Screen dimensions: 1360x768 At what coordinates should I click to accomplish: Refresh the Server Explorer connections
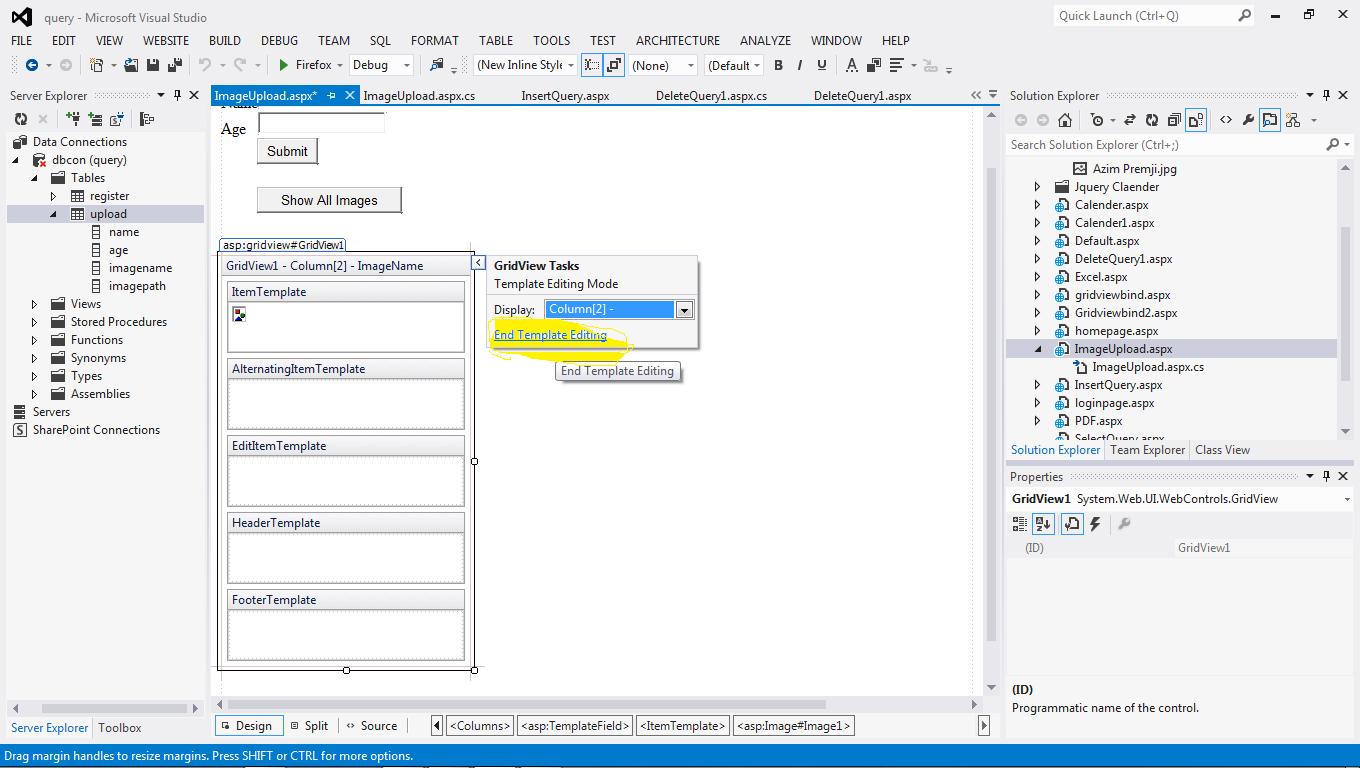pos(20,119)
